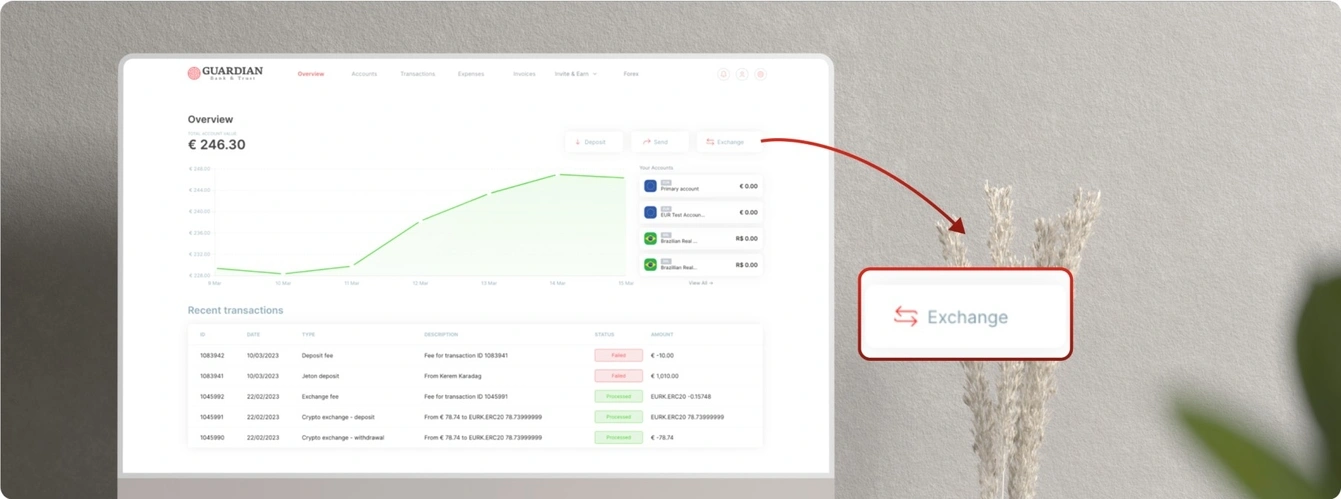The width and height of the screenshot is (1341, 499).
Task: Select the Invoices tab
Action: tap(524, 74)
